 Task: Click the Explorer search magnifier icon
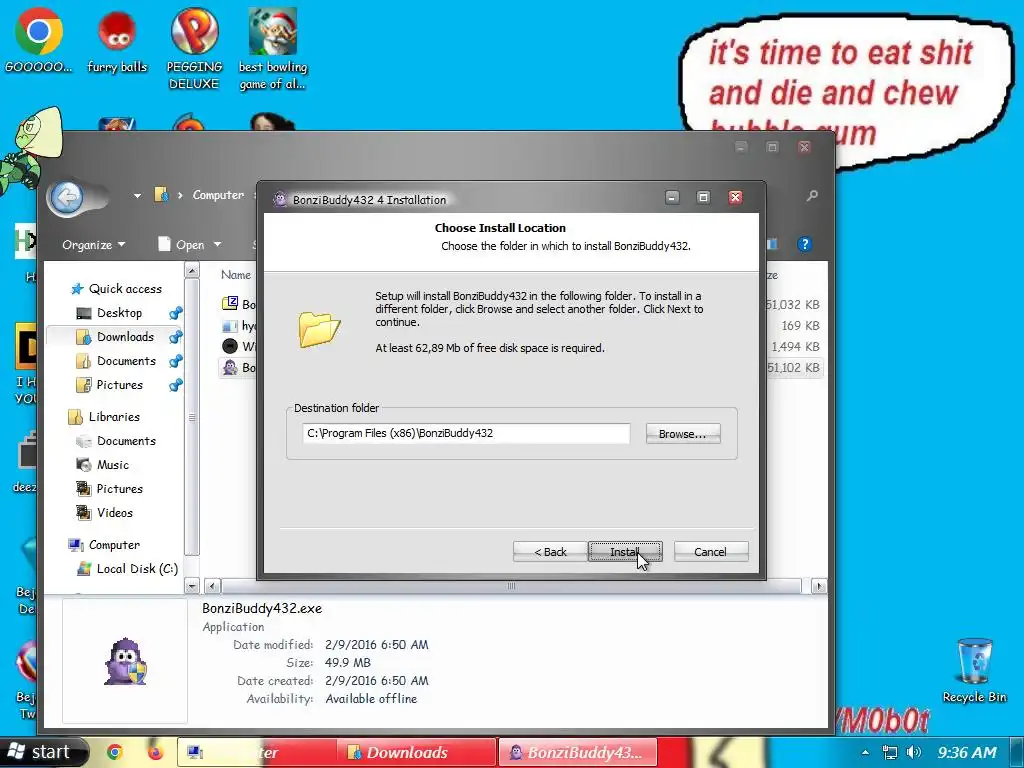[812, 195]
